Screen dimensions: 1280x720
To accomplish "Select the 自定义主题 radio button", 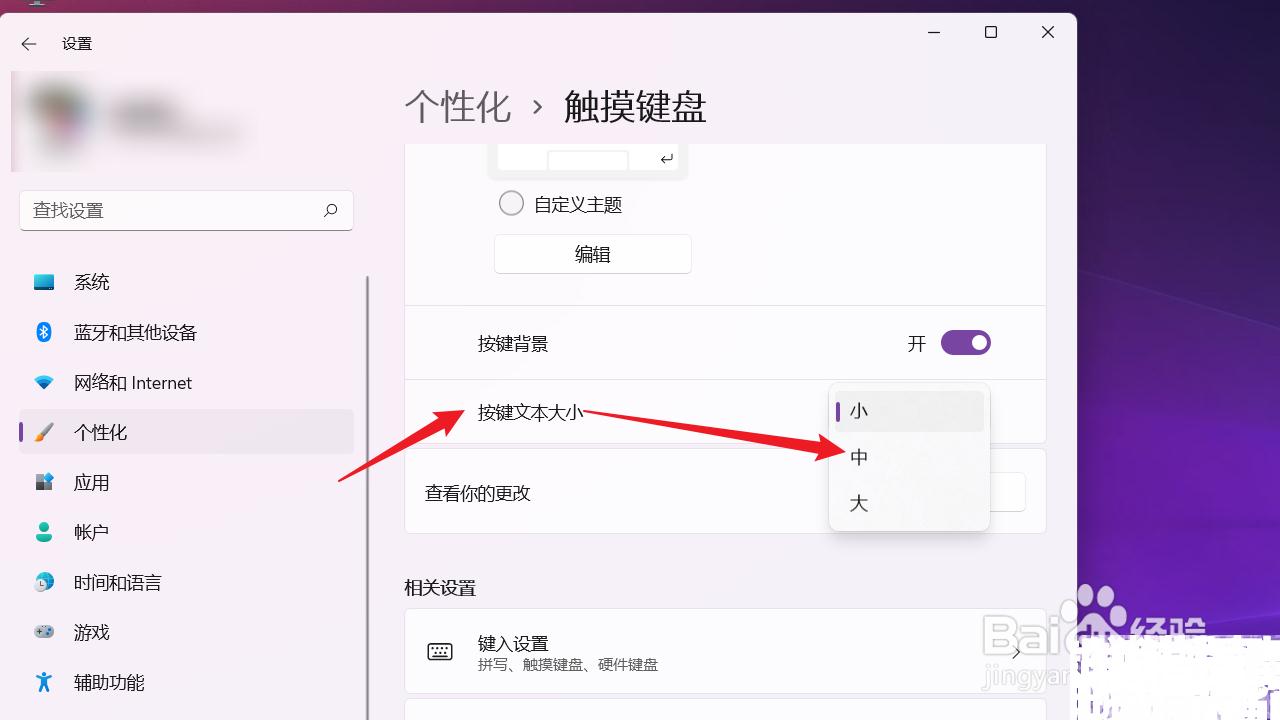I will coord(511,202).
